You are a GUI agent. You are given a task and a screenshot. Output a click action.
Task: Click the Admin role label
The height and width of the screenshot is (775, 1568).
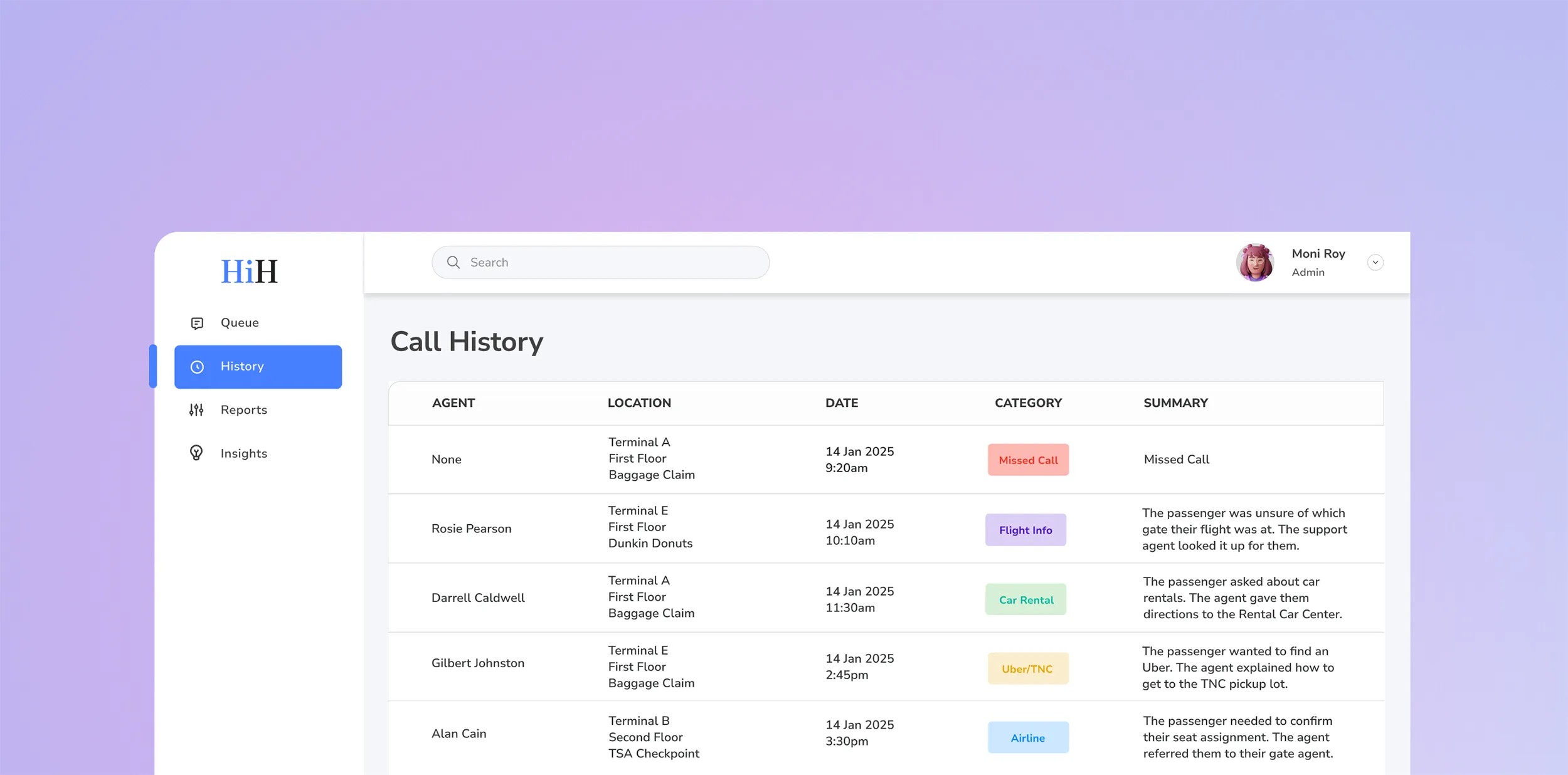coord(1308,272)
